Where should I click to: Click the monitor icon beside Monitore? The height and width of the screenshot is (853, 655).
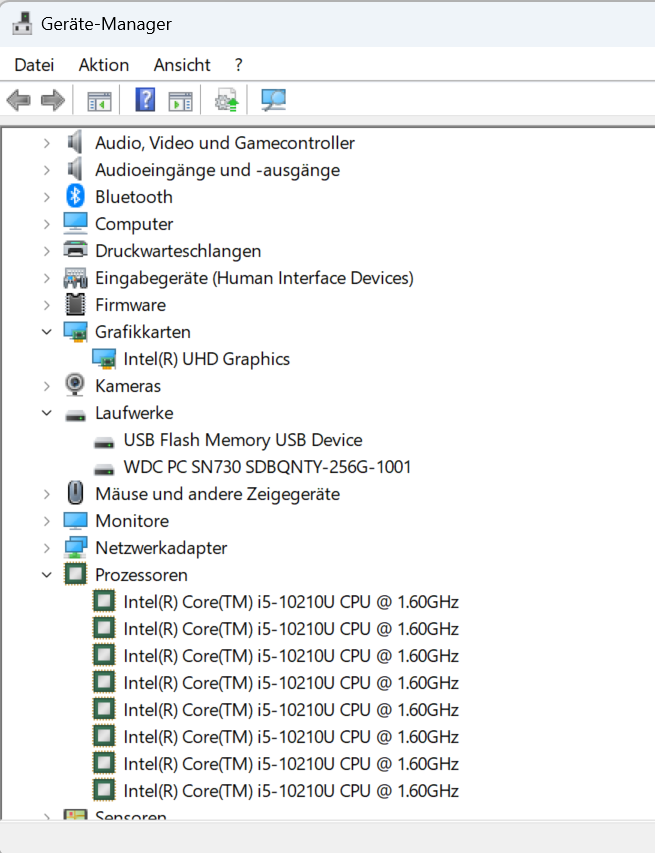[75, 520]
